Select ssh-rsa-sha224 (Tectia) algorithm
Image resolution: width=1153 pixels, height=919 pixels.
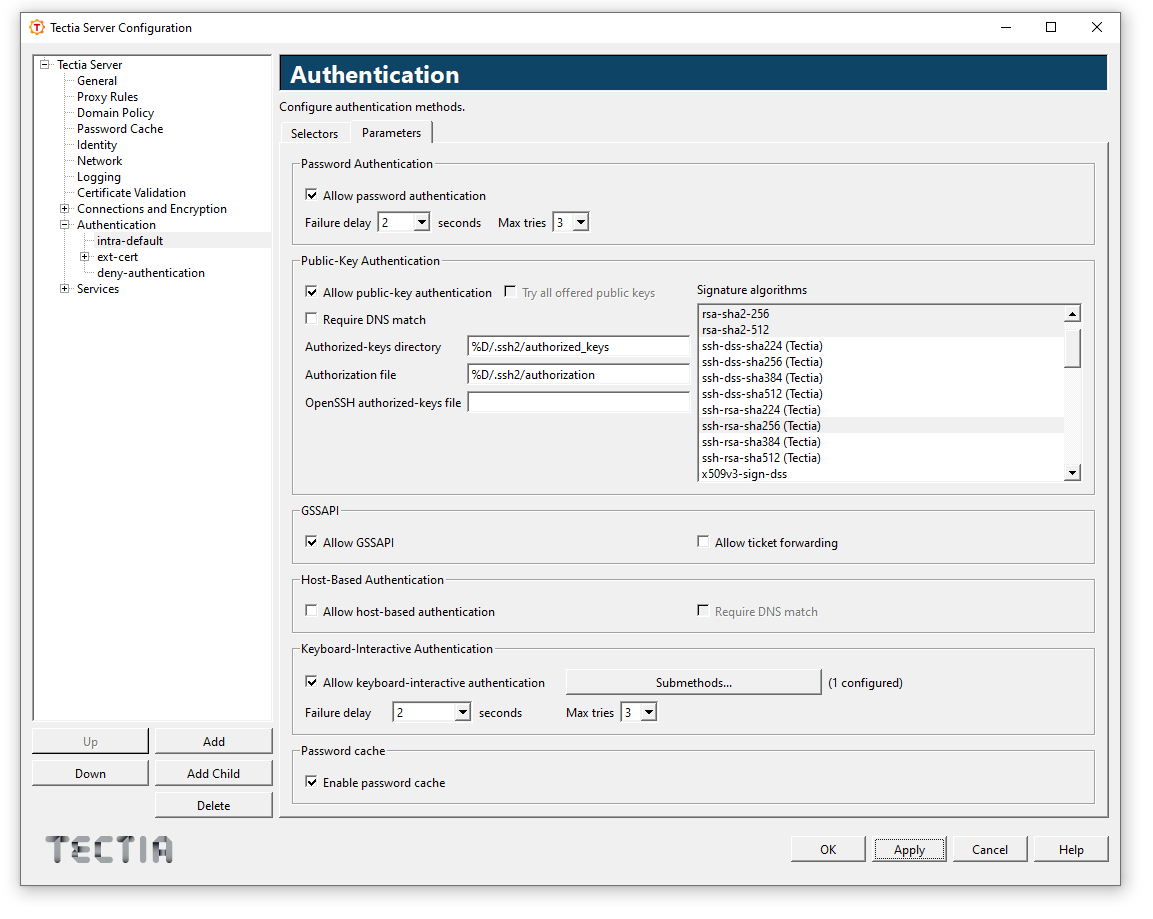click(x=882, y=410)
